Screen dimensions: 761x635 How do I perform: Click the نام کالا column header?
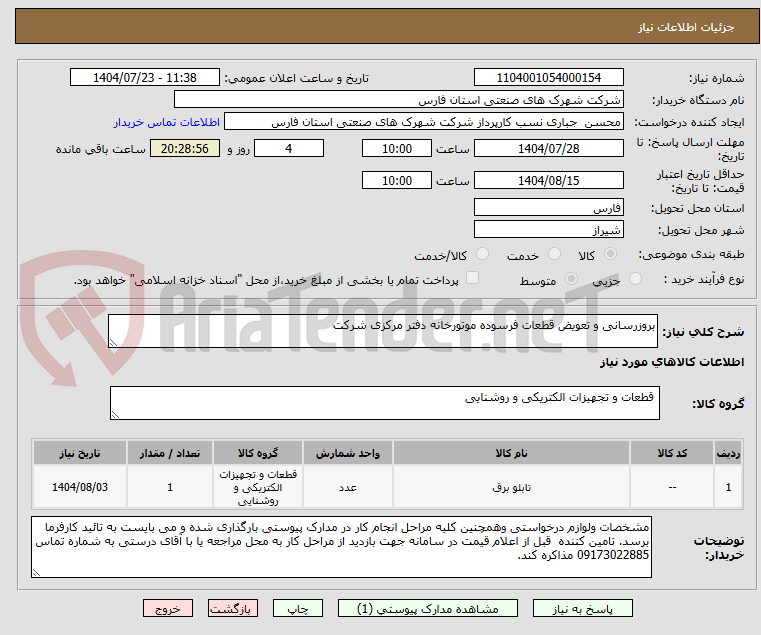512,453
